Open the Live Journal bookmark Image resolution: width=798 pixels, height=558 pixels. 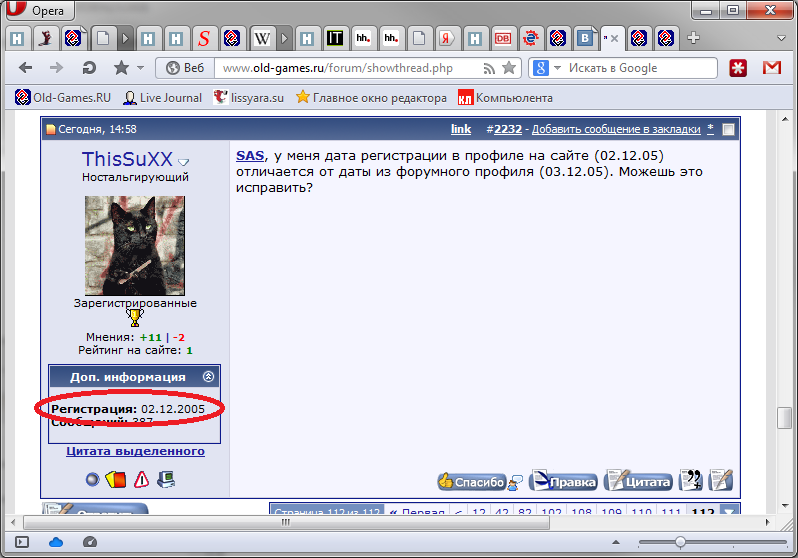163,97
